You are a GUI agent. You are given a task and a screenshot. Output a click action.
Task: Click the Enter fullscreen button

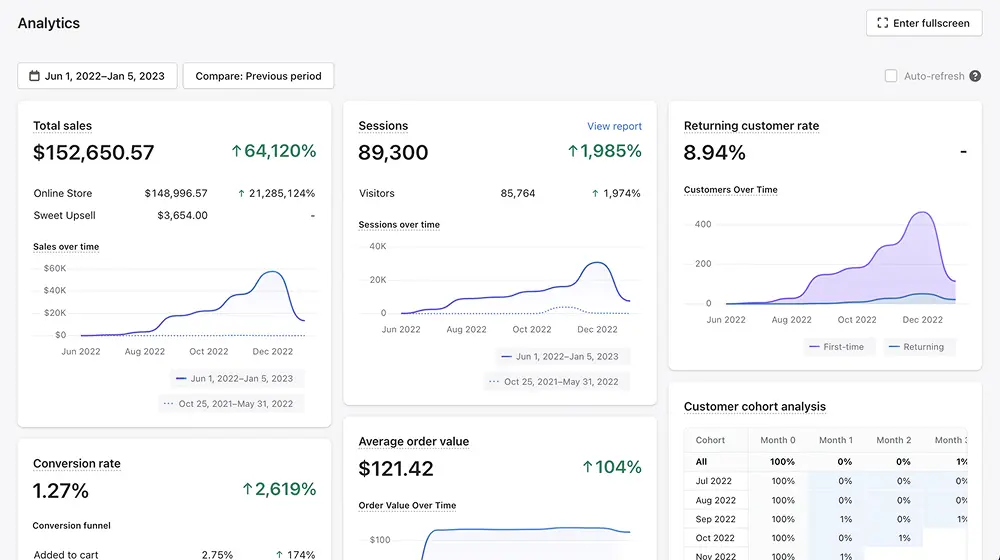coord(924,23)
